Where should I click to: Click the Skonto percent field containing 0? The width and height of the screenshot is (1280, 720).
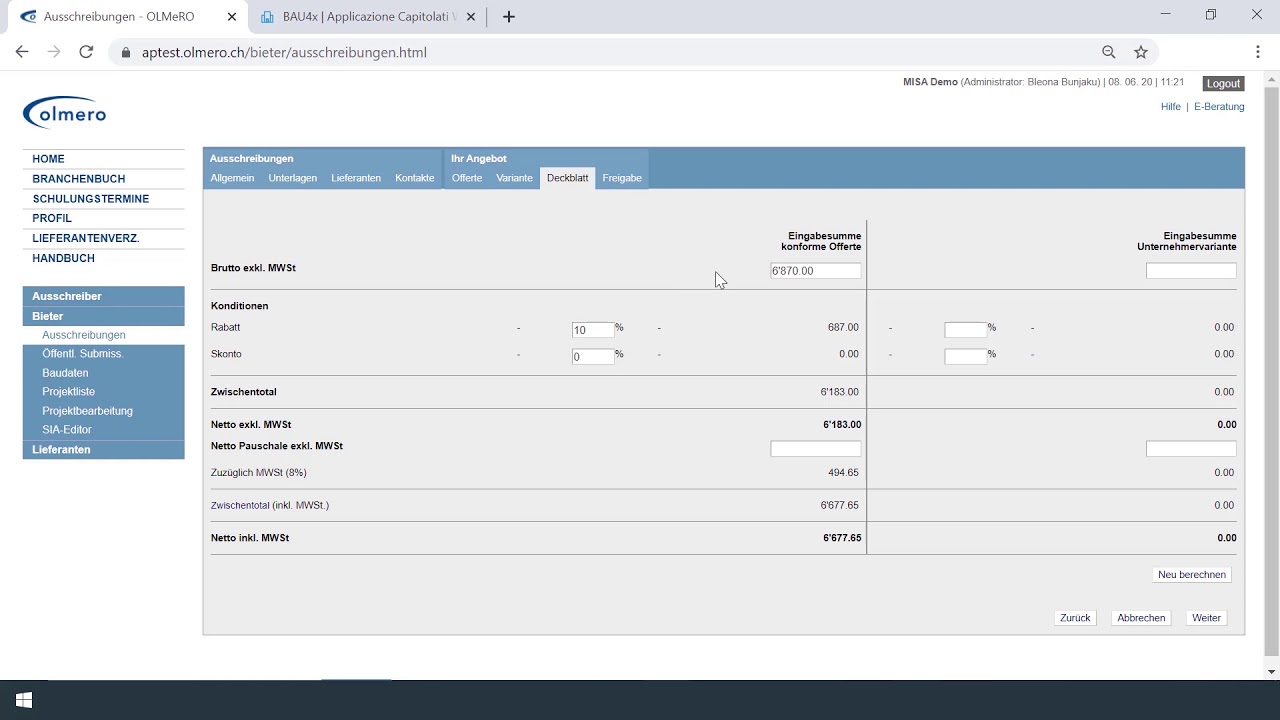[593, 357]
